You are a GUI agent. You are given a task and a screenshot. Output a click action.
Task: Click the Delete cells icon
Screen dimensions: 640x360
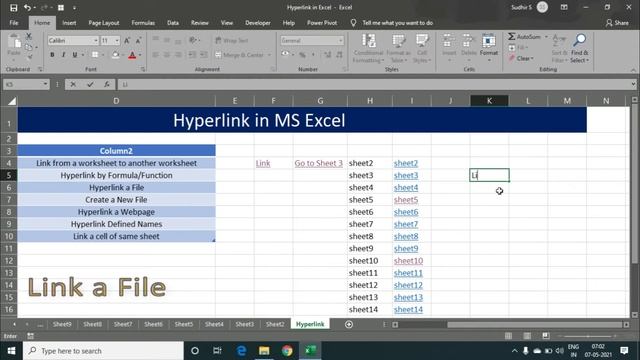point(468,41)
